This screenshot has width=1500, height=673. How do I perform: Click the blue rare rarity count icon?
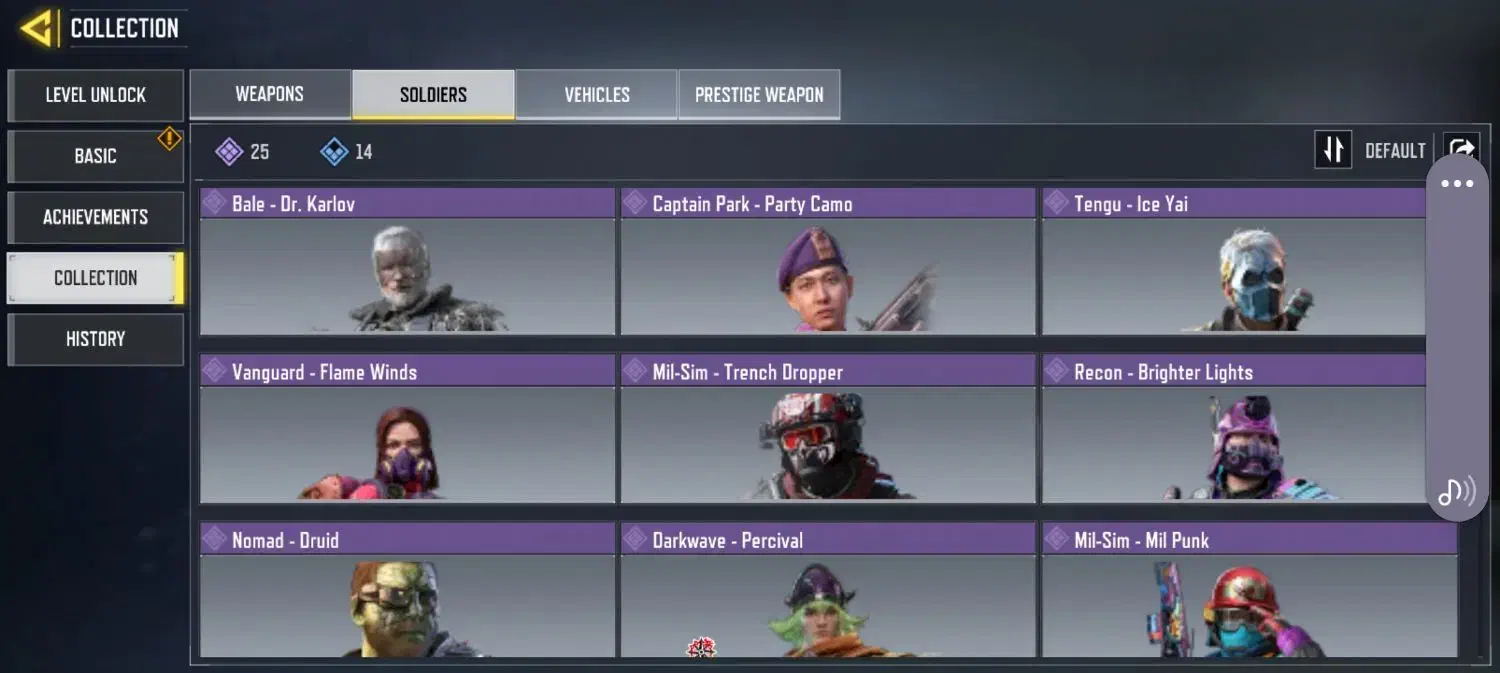(334, 152)
